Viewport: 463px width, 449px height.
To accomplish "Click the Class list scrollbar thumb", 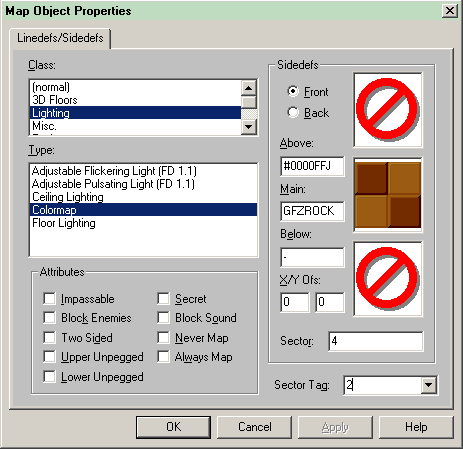I will [249, 102].
